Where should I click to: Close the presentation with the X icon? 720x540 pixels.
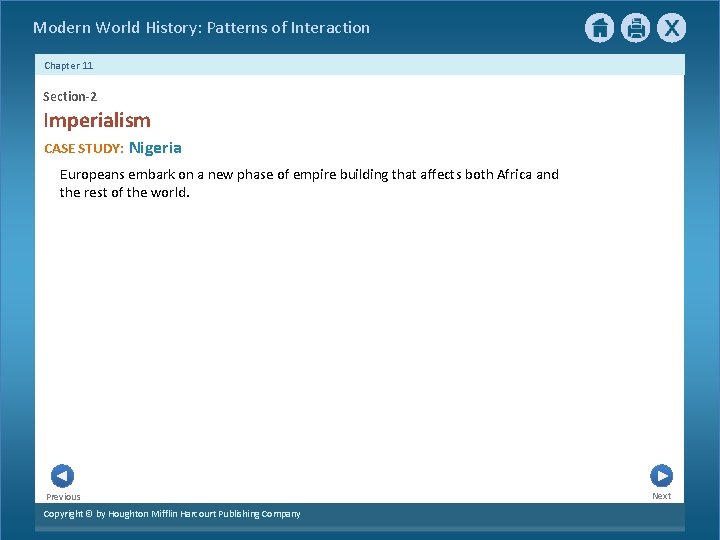pos(671,28)
